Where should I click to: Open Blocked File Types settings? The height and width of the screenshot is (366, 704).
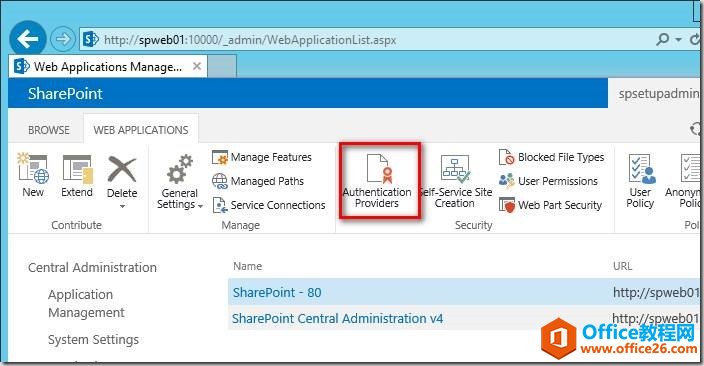click(551, 157)
